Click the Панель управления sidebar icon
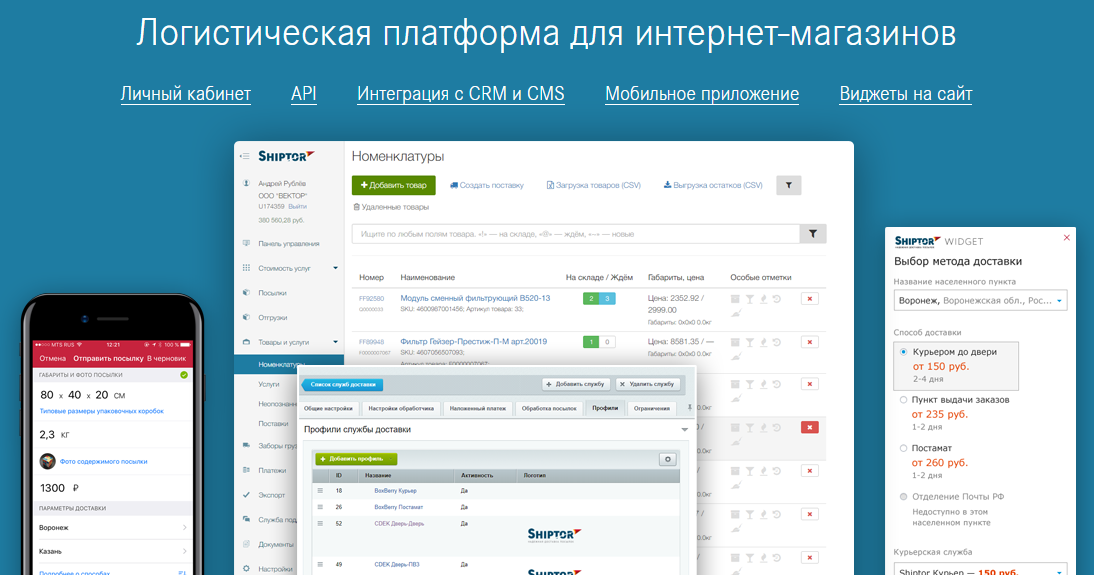 [246, 243]
